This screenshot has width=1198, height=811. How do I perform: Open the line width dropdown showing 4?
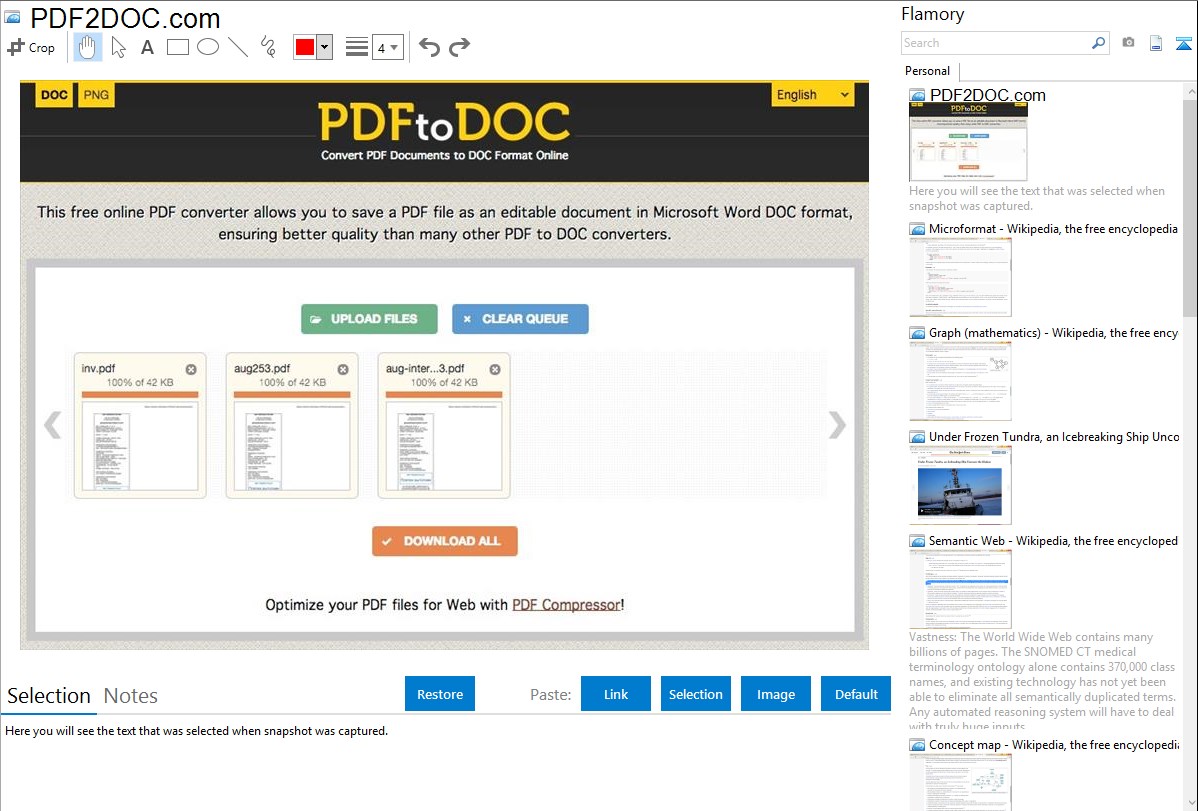click(387, 47)
